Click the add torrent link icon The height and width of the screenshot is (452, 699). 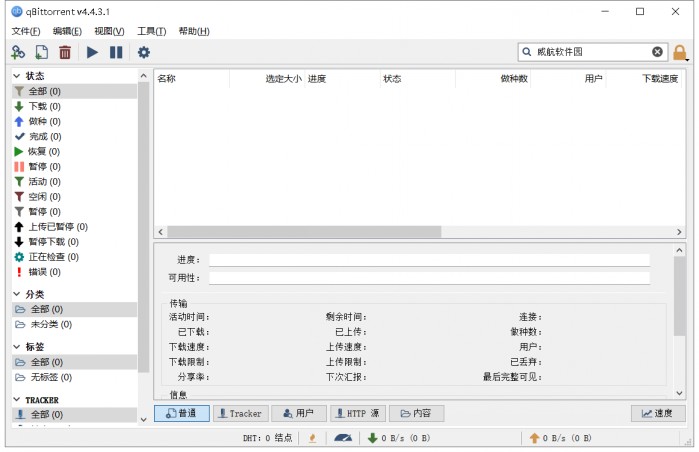pos(18,52)
